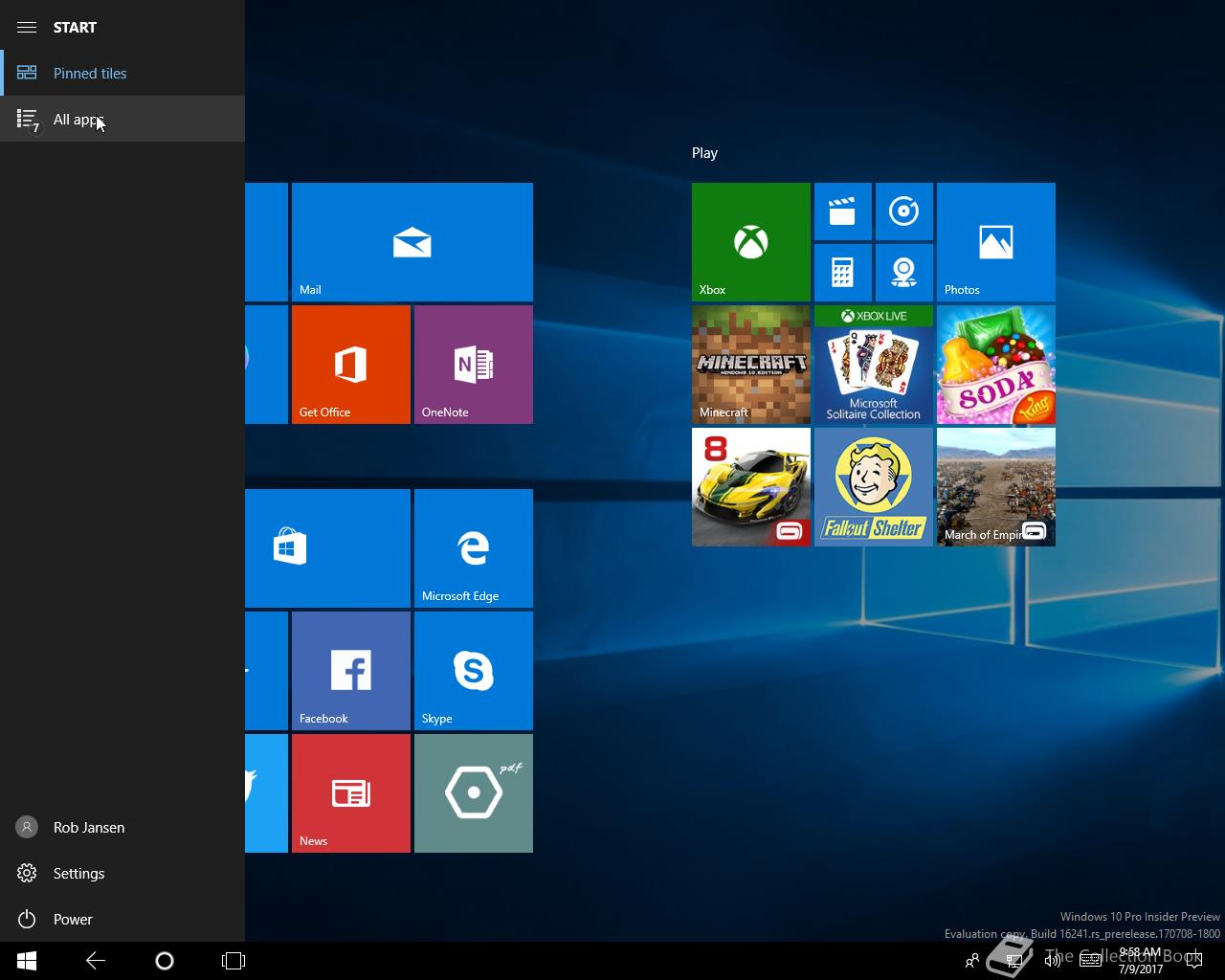Launch the Xbox tile
This screenshot has width=1225, height=980.
click(x=751, y=242)
